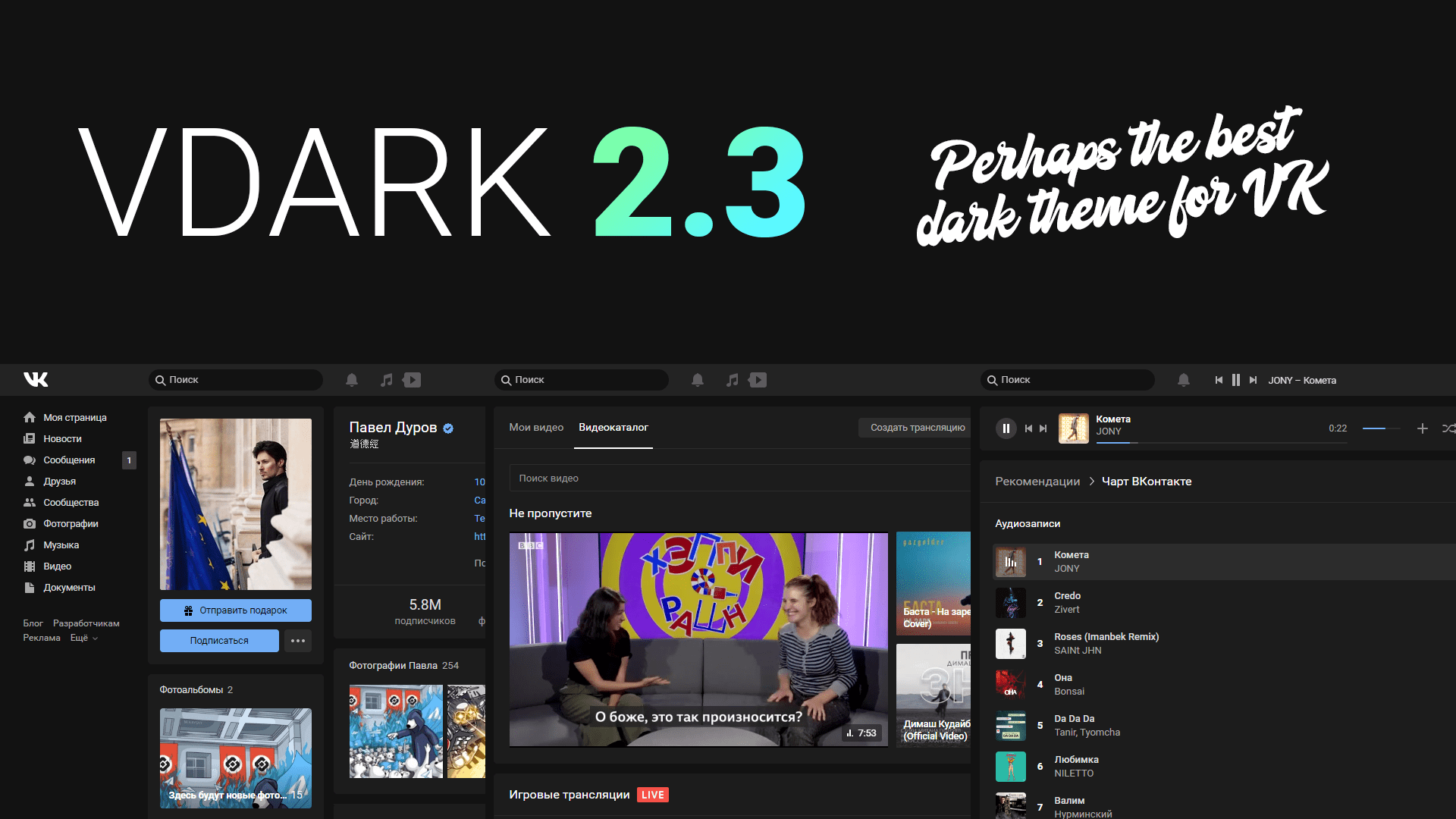Viewport: 1456px width, 819px height.
Task: Click the Рекомендации breadcrumb link
Action: point(1037,482)
